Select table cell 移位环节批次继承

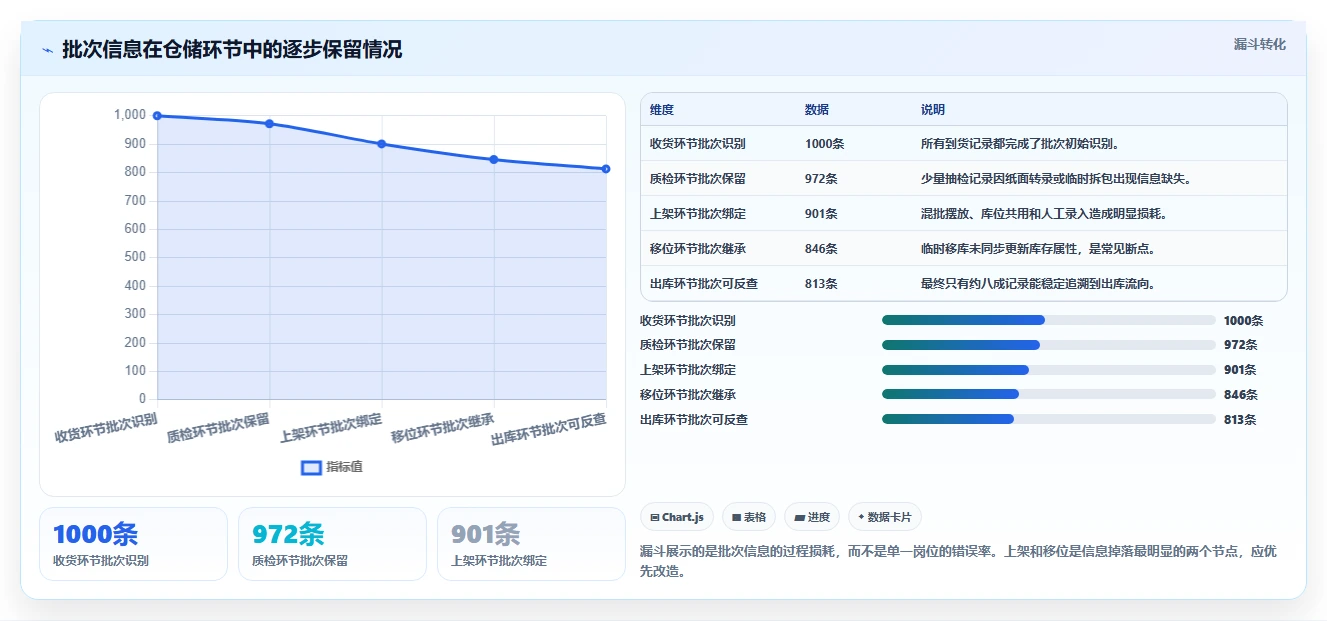[x=698, y=249]
